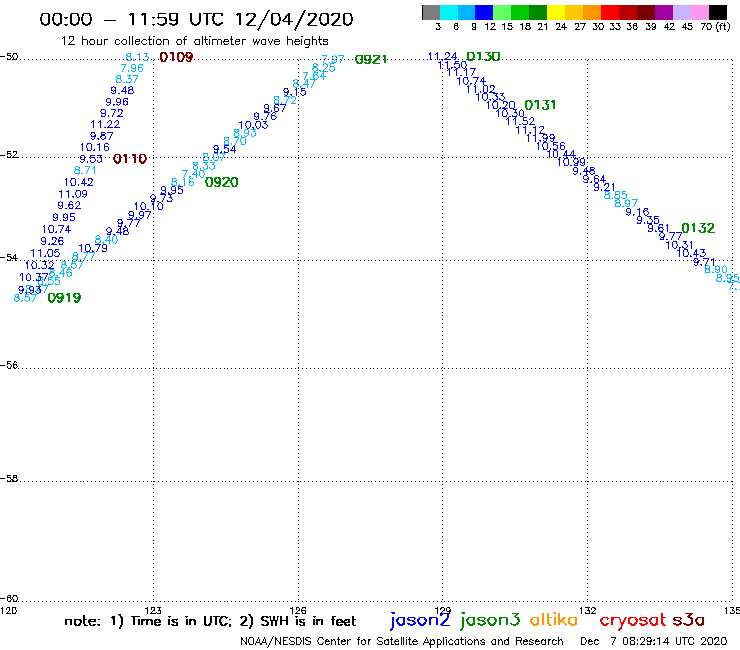
Task: Click the 10.79 wave height value
Action: click(x=92, y=248)
